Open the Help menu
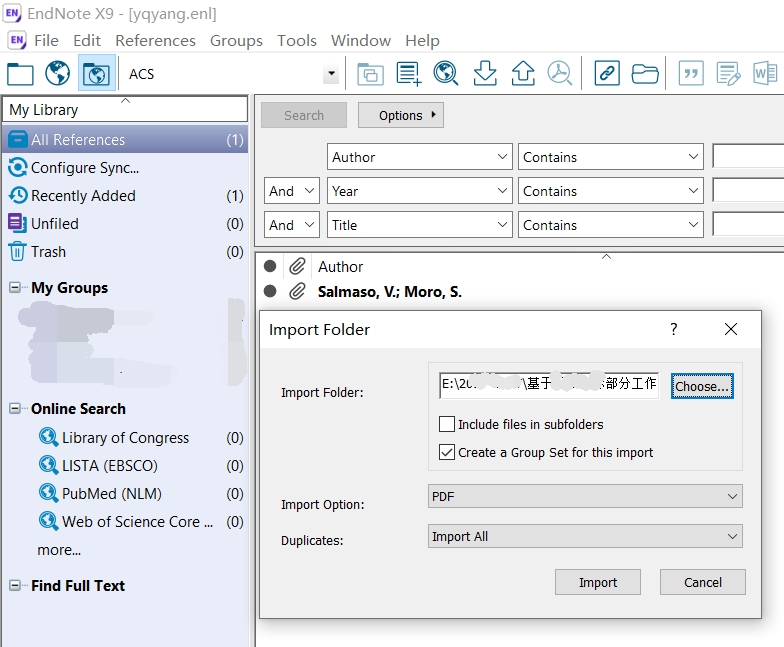This screenshot has height=647, width=784. tap(422, 40)
